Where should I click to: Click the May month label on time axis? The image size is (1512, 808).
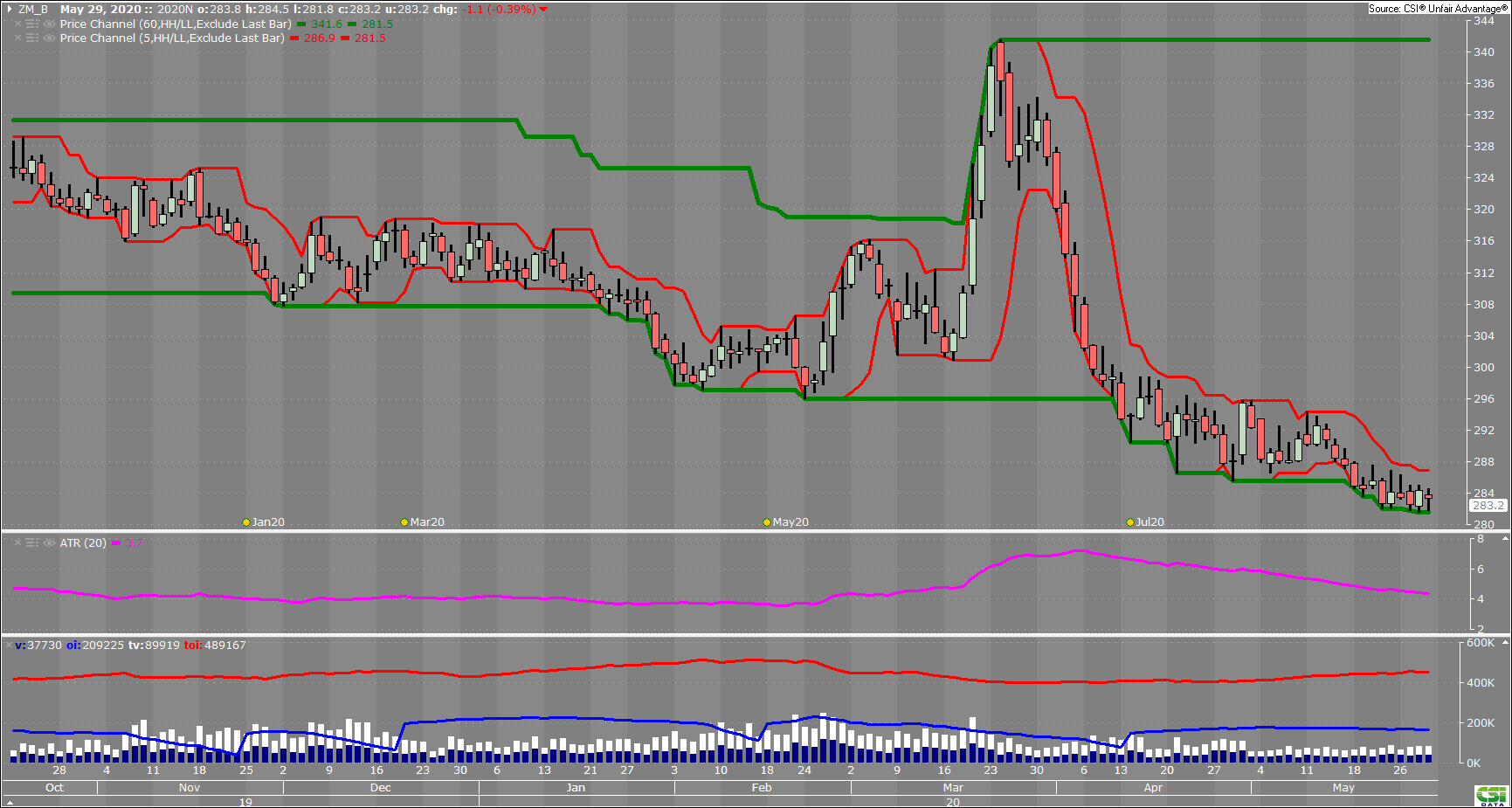[x=1343, y=788]
